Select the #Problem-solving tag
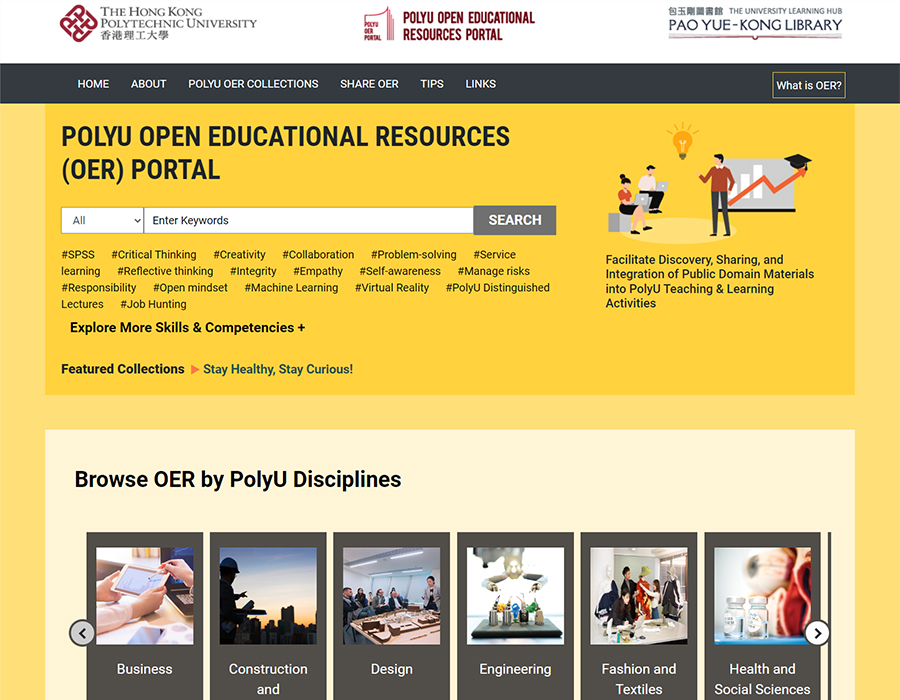Viewport: 900px width, 700px height. 414,255
